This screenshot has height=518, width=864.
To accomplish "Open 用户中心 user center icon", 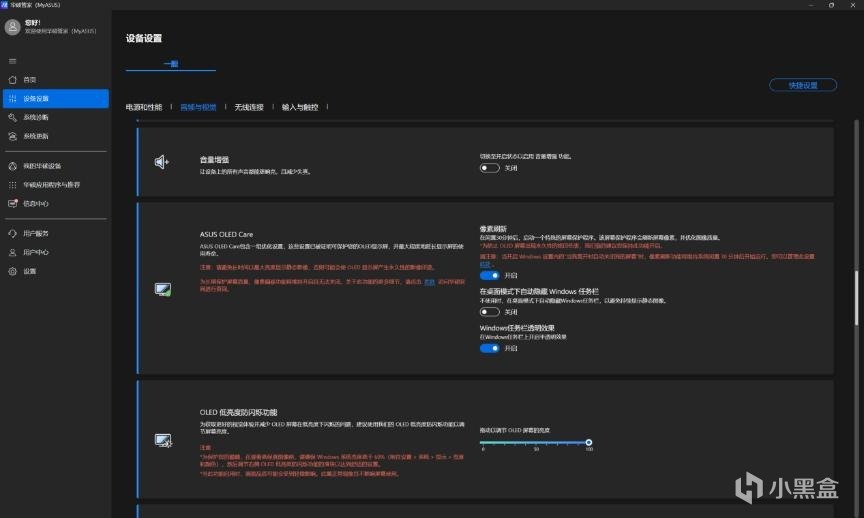I will pyautogui.click(x=13, y=252).
